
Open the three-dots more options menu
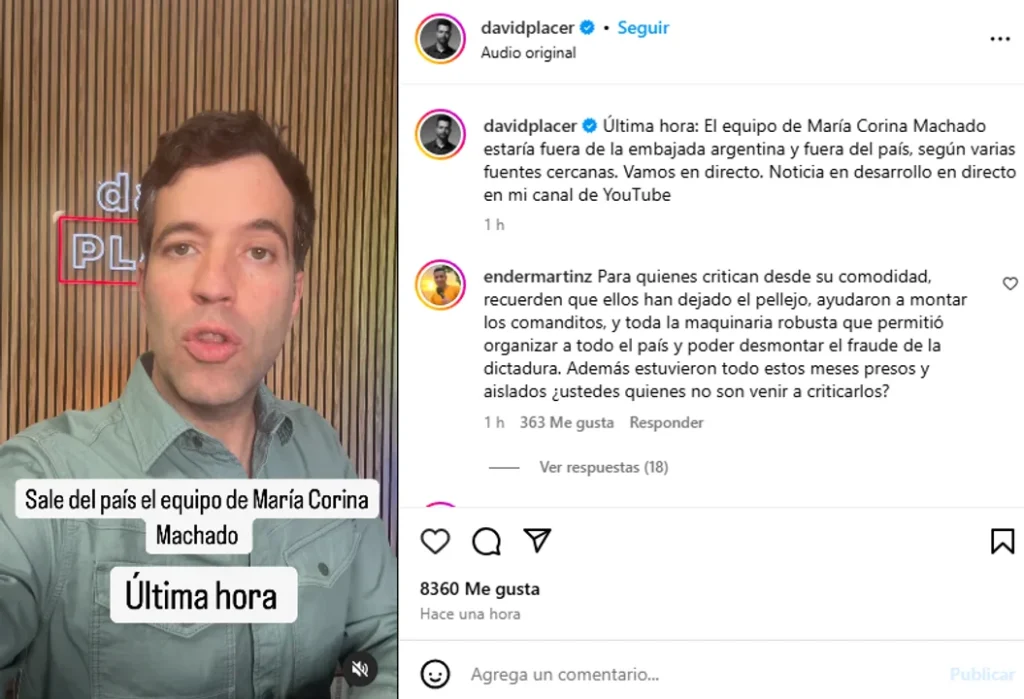1000,39
